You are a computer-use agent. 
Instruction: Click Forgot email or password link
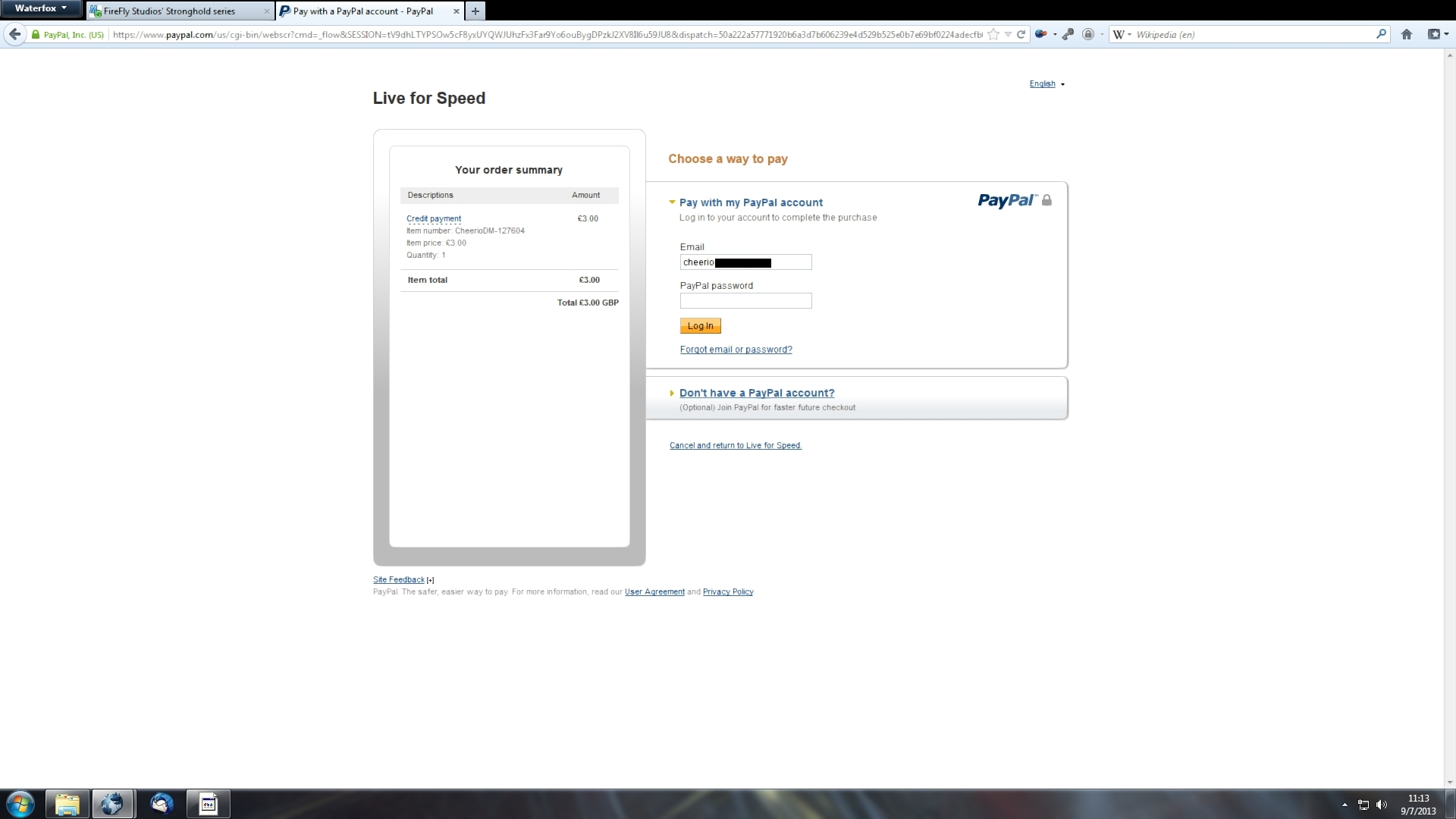click(736, 350)
